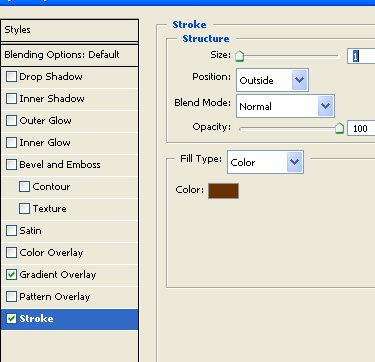
Task: Open Inner Glow settings label
Action: tap(45, 143)
